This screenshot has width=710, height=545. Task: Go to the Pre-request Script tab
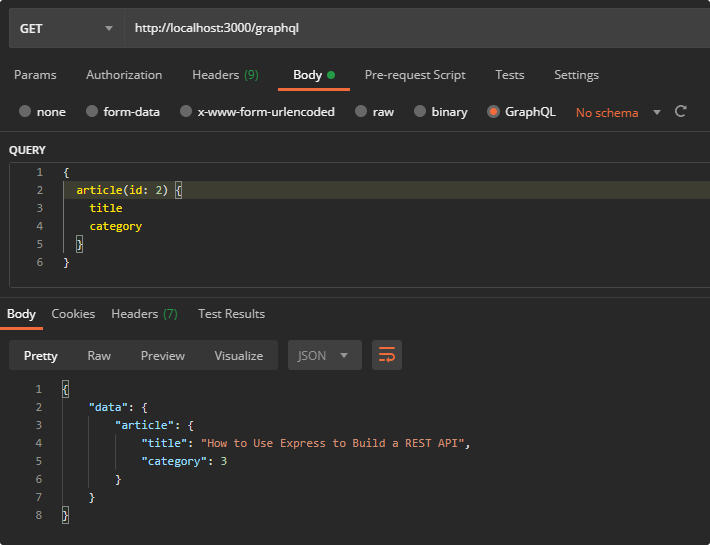tap(415, 75)
